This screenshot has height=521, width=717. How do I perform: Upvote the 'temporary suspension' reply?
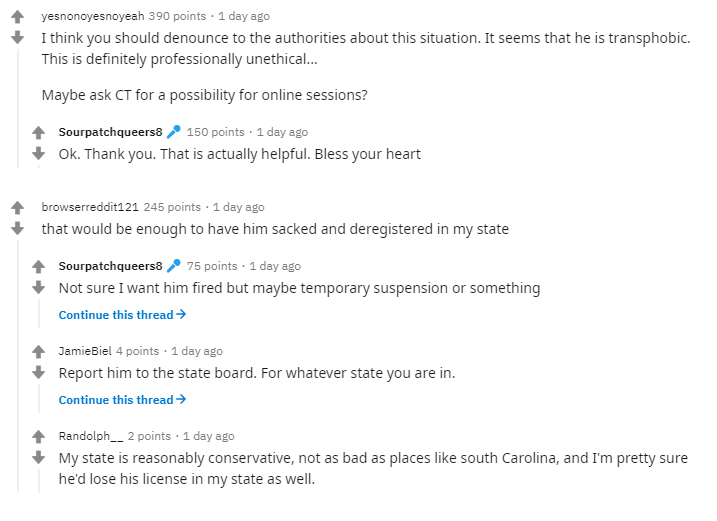[x=38, y=267]
